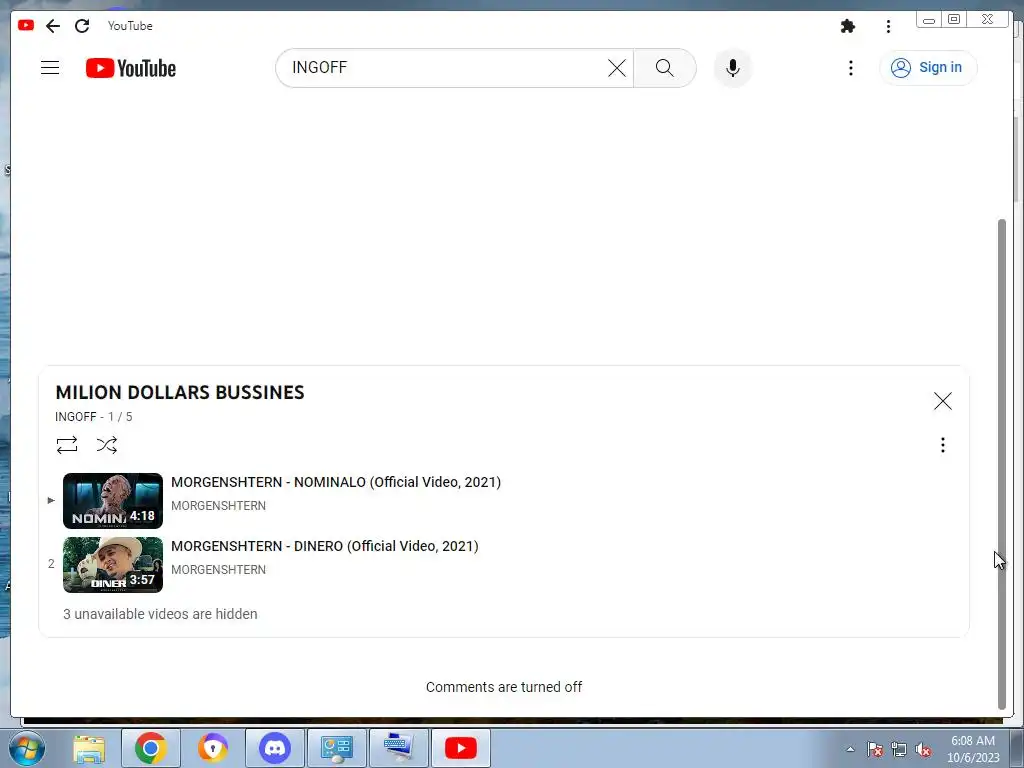Maximize the YouTube app window

[953, 19]
